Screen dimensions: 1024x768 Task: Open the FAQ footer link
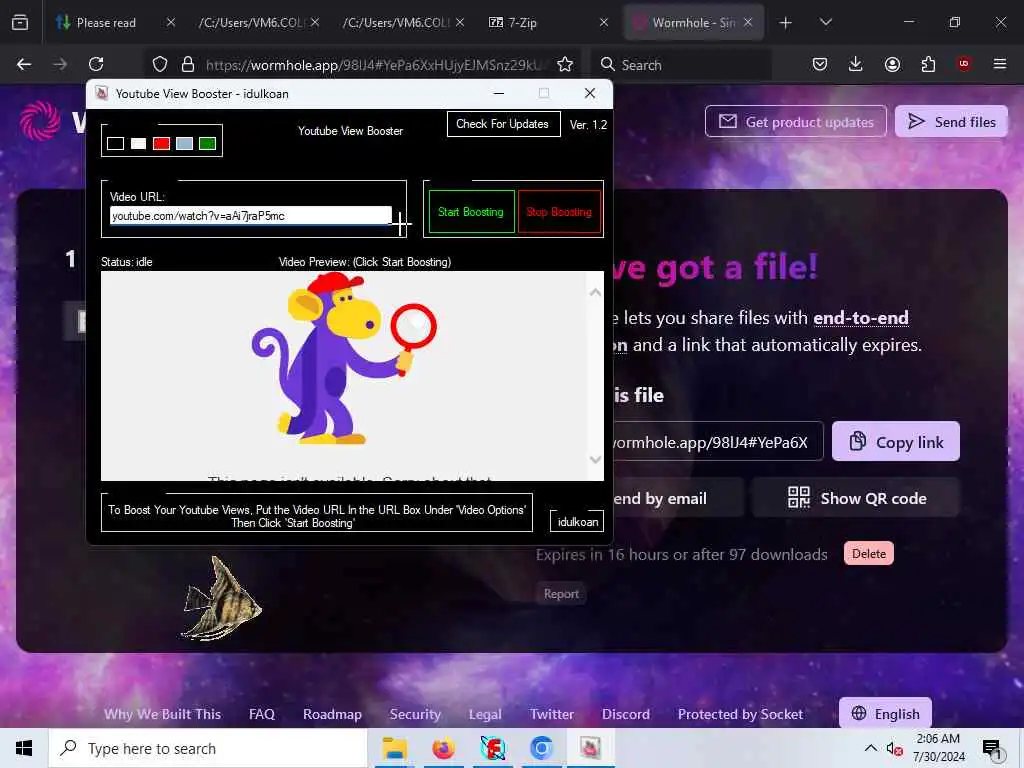(x=262, y=714)
